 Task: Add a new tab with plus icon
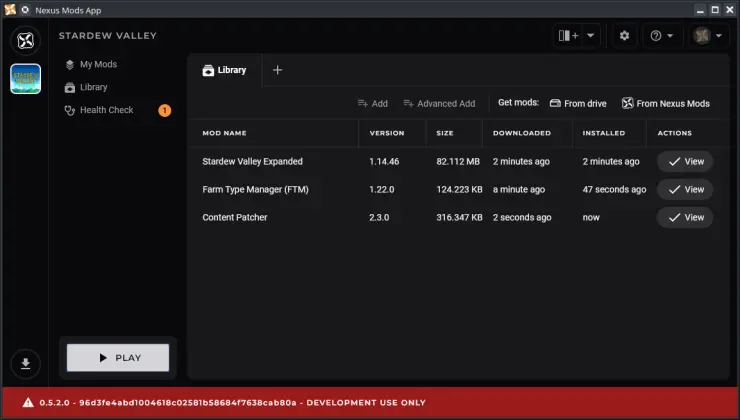coord(278,70)
